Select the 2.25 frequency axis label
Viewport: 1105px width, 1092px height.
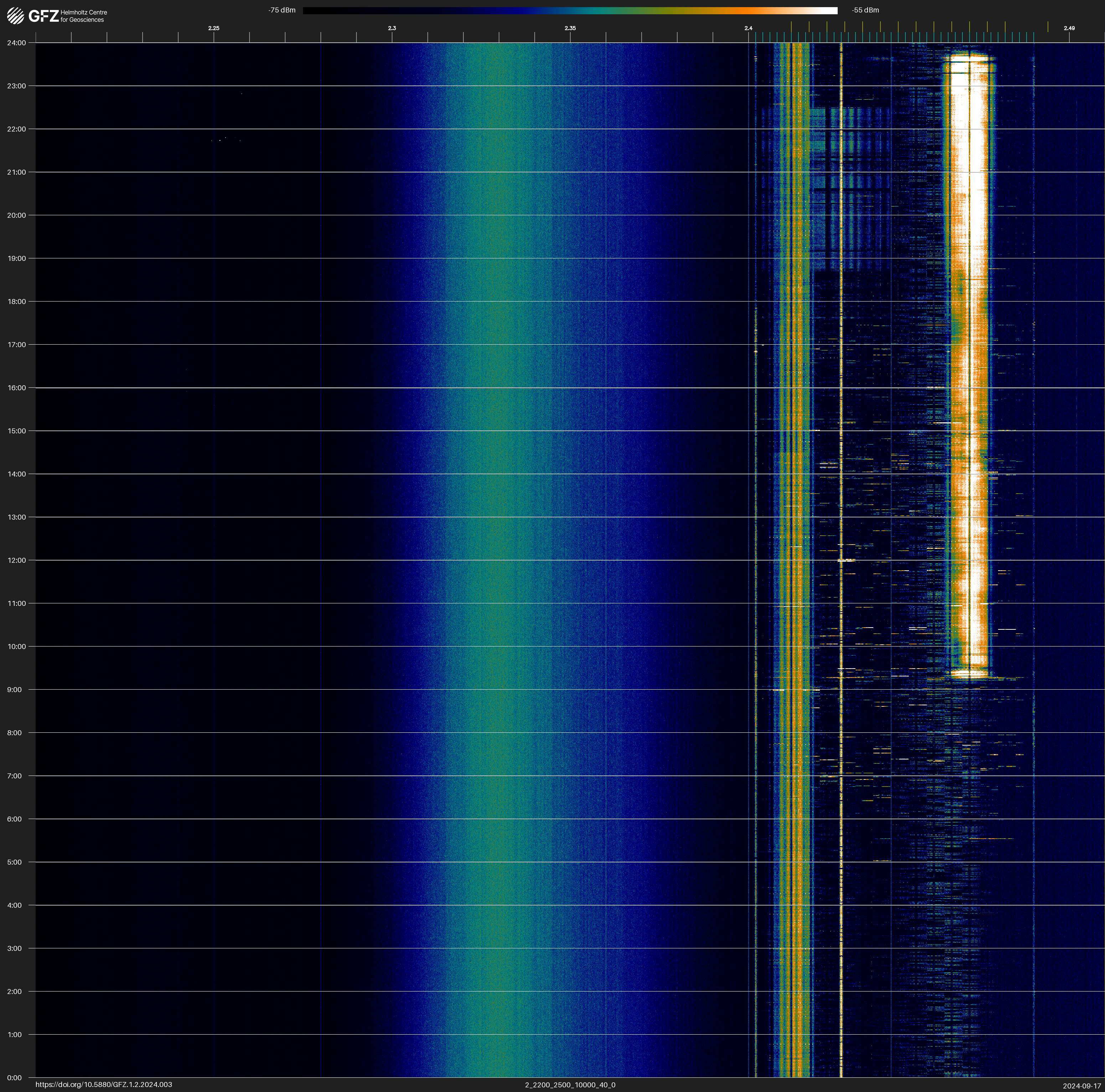213,28
